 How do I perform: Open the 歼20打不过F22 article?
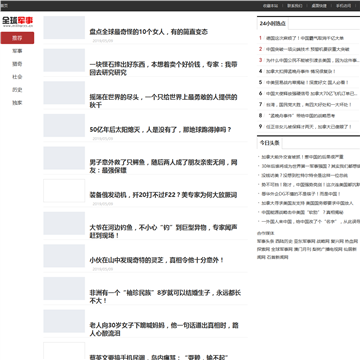tap(163, 195)
